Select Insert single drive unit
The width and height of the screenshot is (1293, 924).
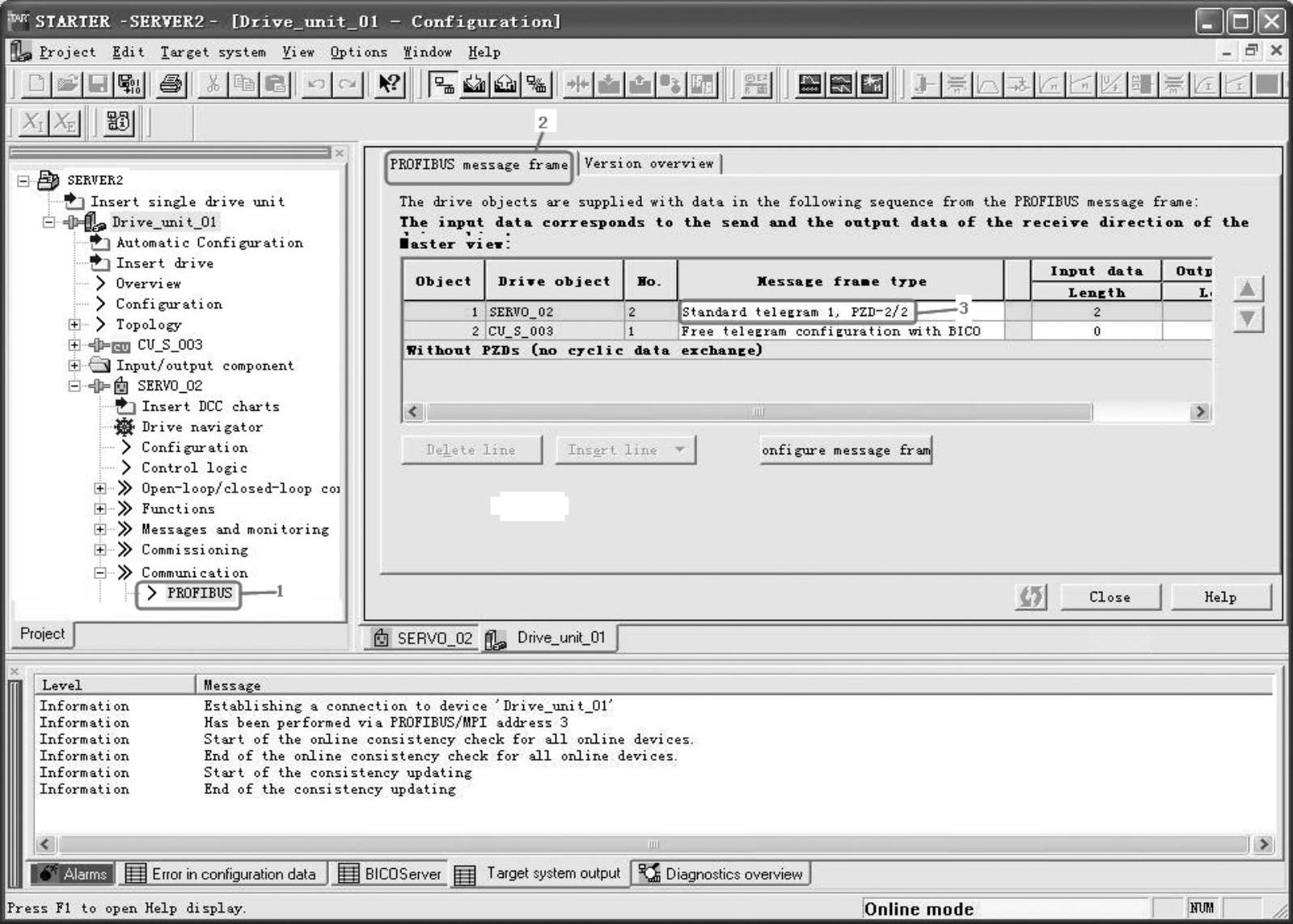[188, 201]
